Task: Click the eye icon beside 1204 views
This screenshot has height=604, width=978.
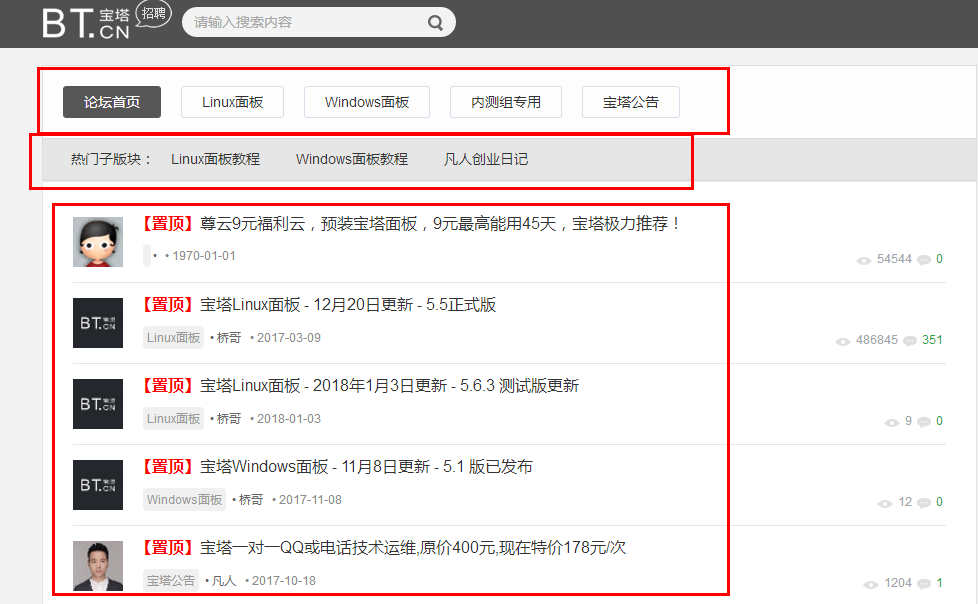Action: (x=871, y=585)
